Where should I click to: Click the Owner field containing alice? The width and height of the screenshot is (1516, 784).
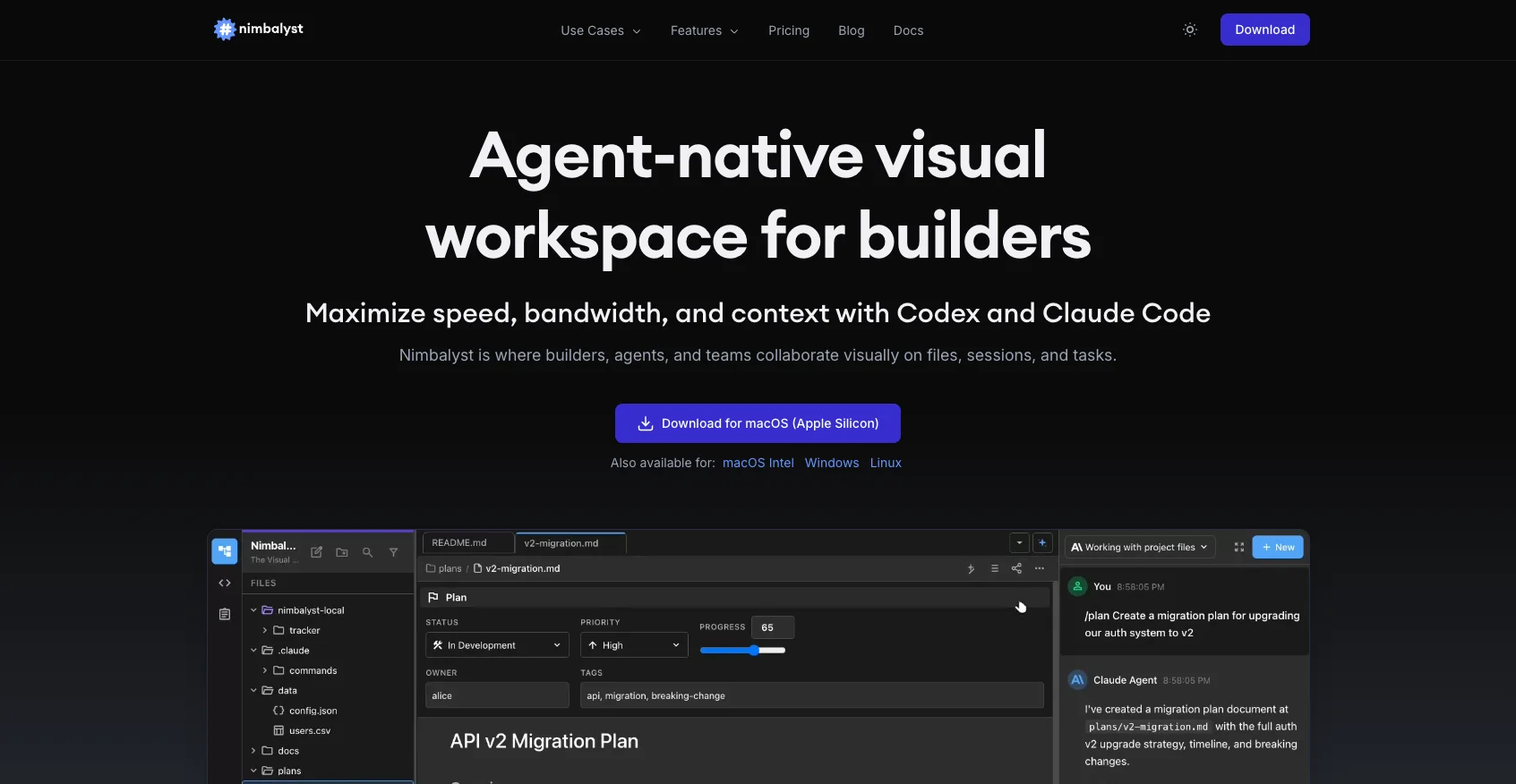pyautogui.click(x=497, y=695)
